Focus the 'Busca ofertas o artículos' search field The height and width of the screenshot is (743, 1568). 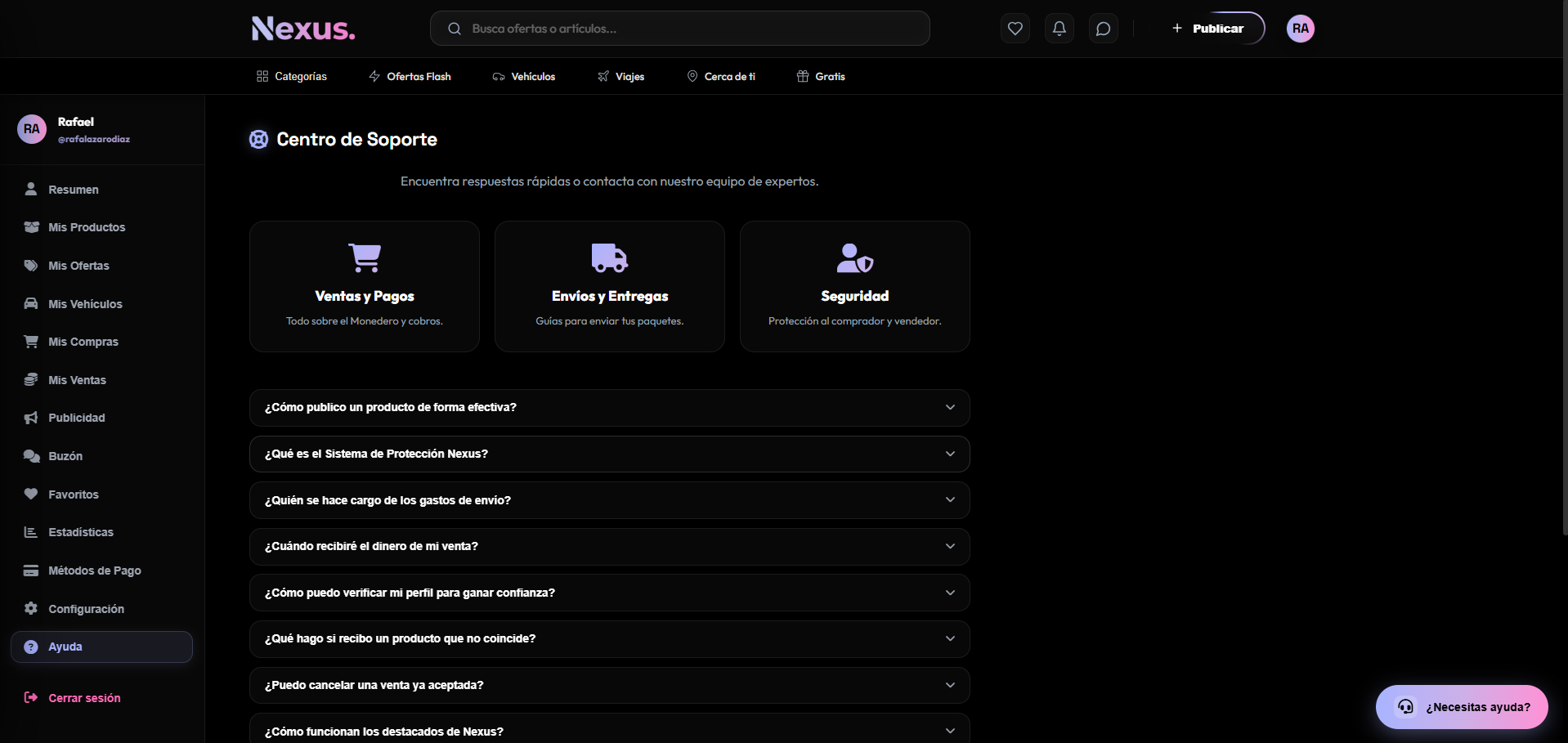(680, 29)
